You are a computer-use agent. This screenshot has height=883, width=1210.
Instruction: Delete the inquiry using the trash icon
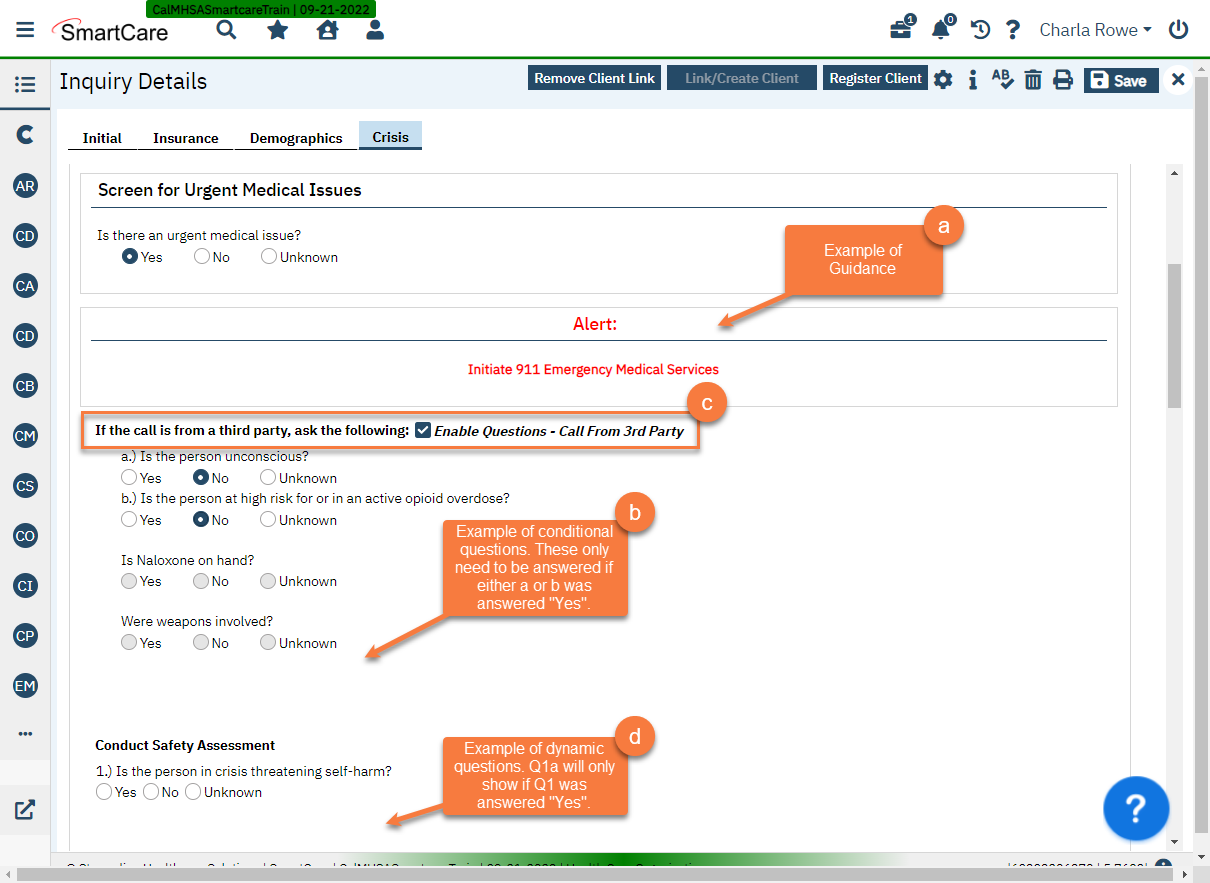1033,79
